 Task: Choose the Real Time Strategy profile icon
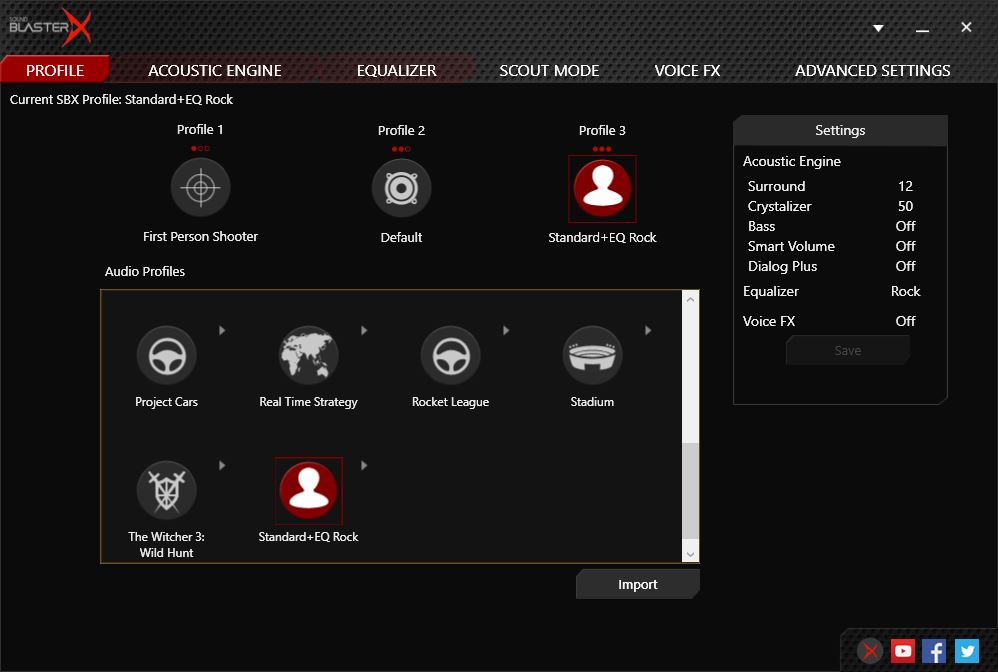(x=308, y=354)
